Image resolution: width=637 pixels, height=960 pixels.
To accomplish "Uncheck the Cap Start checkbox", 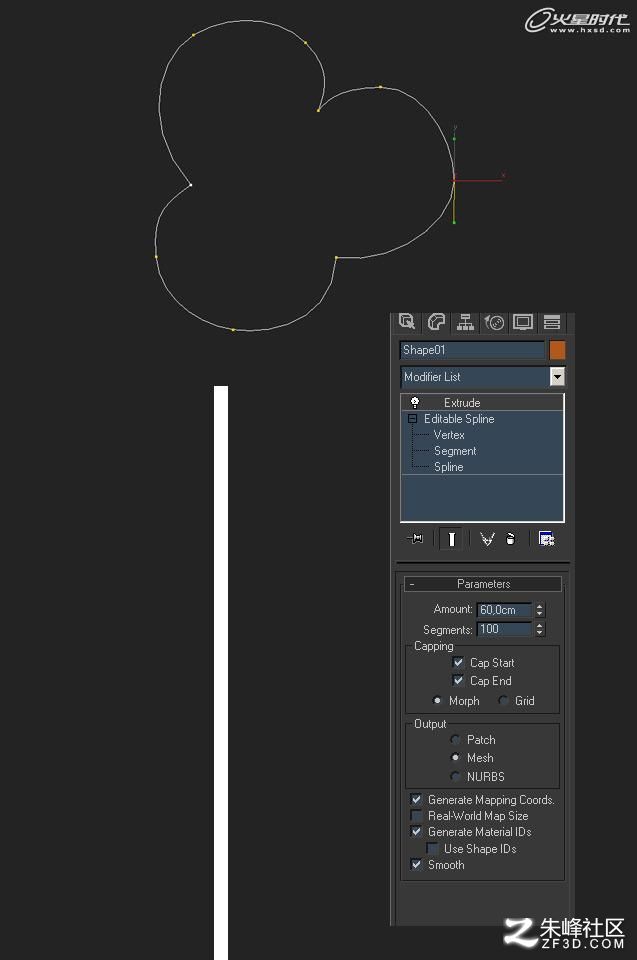I will [x=458, y=662].
